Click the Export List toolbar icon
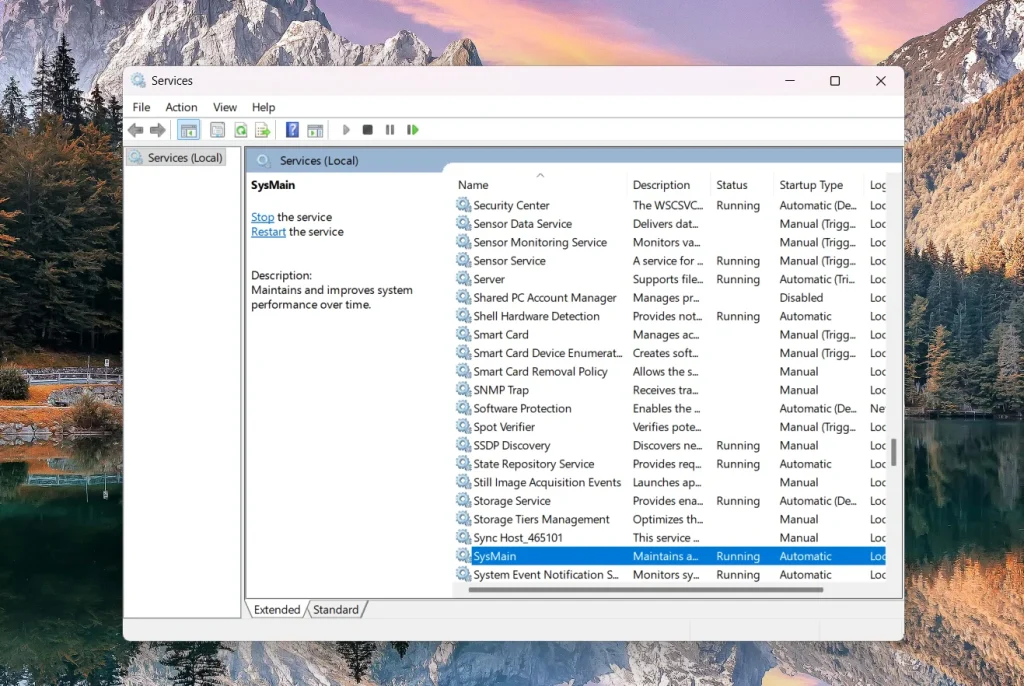 point(263,130)
